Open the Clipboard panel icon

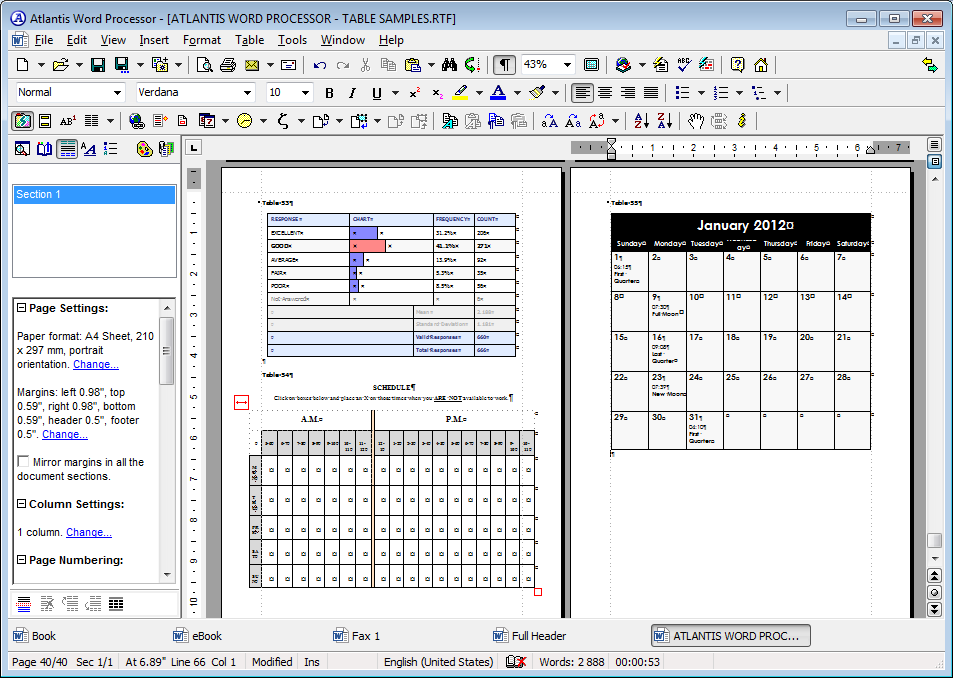[166, 148]
